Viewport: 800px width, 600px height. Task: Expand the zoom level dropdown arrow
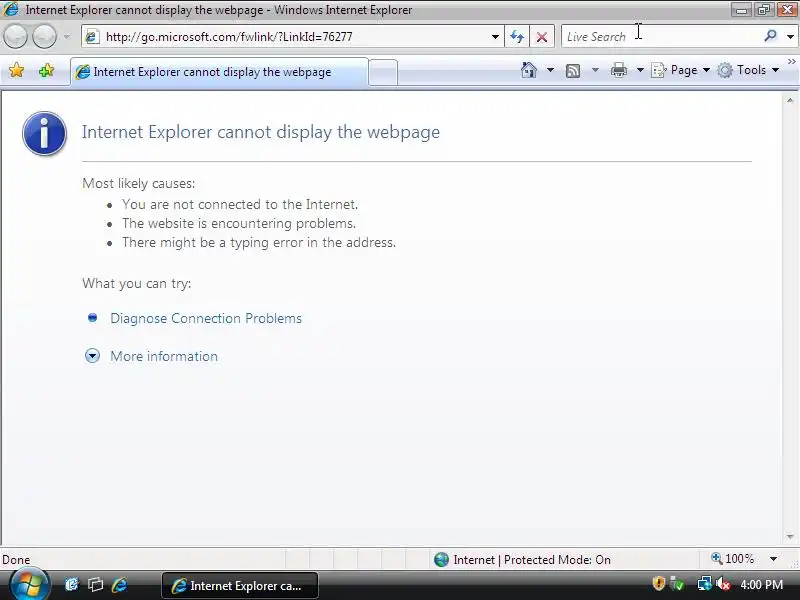tap(773, 559)
